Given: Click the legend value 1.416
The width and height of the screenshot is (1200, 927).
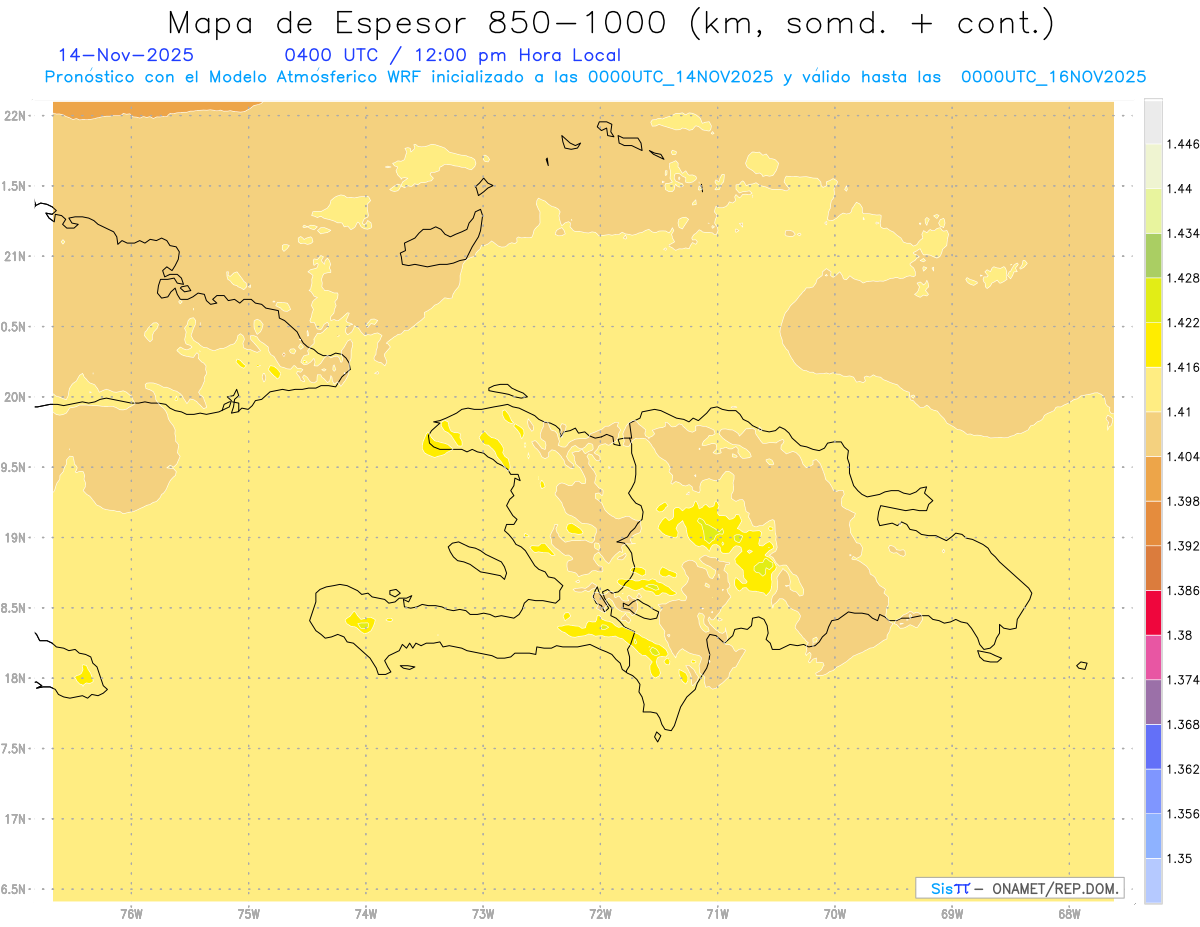Looking at the screenshot, I should [1183, 367].
